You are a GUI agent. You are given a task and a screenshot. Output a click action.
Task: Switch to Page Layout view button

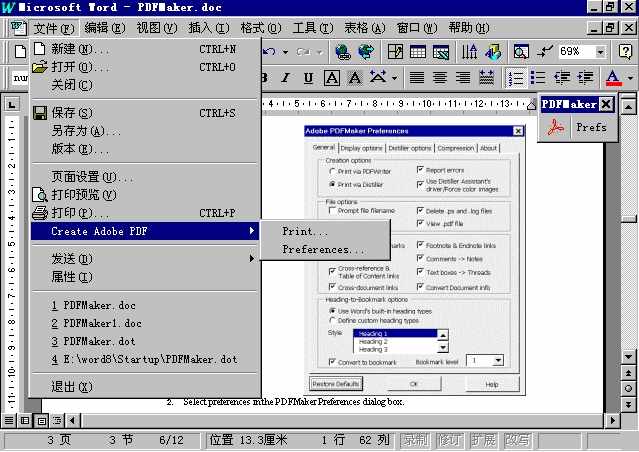click(41, 420)
